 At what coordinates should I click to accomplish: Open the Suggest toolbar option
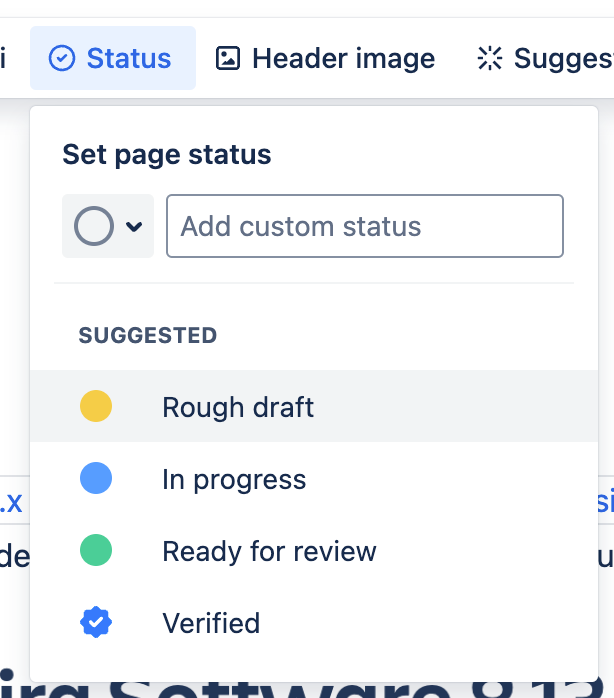click(562, 59)
